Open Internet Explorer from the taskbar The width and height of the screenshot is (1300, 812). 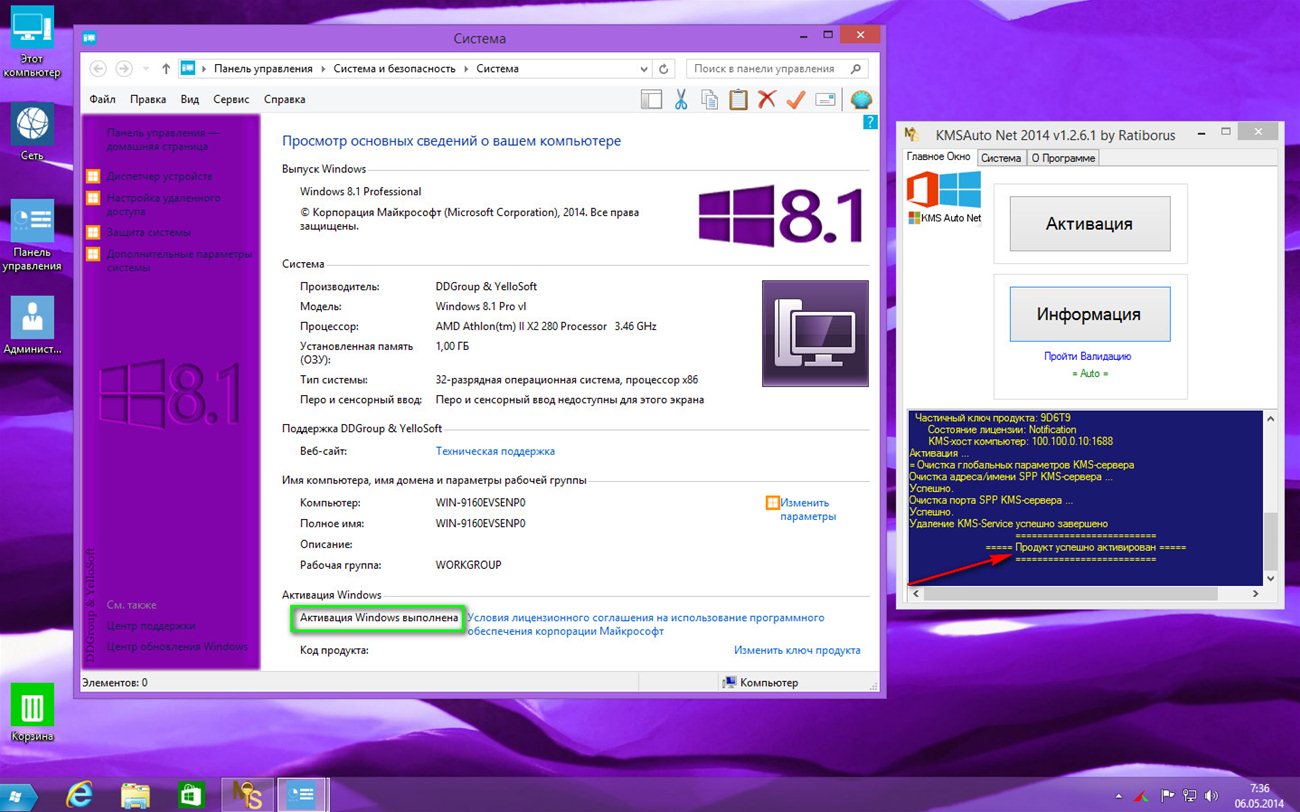point(79,795)
